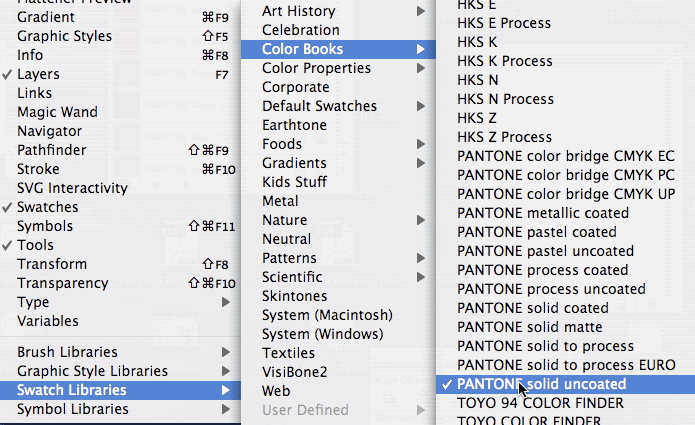Choose PANTONE pastel uncoated book

tap(566, 251)
